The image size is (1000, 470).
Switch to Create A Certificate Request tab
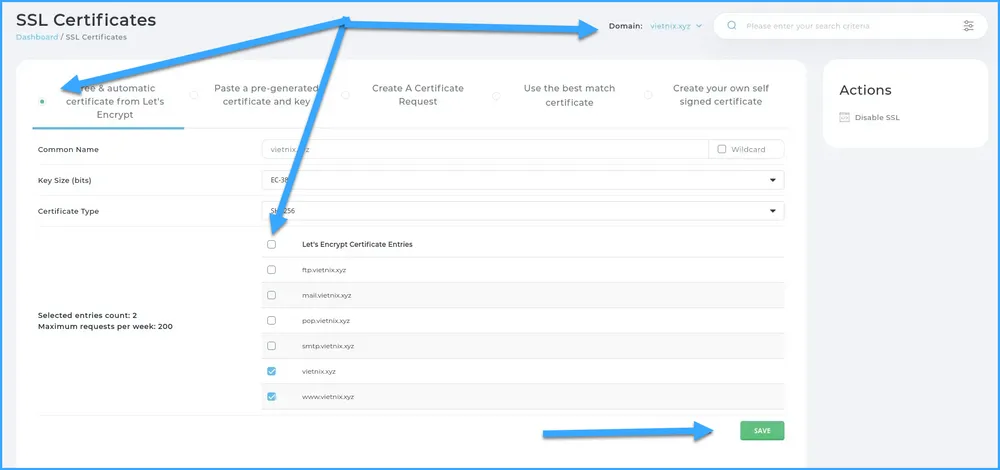418,95
